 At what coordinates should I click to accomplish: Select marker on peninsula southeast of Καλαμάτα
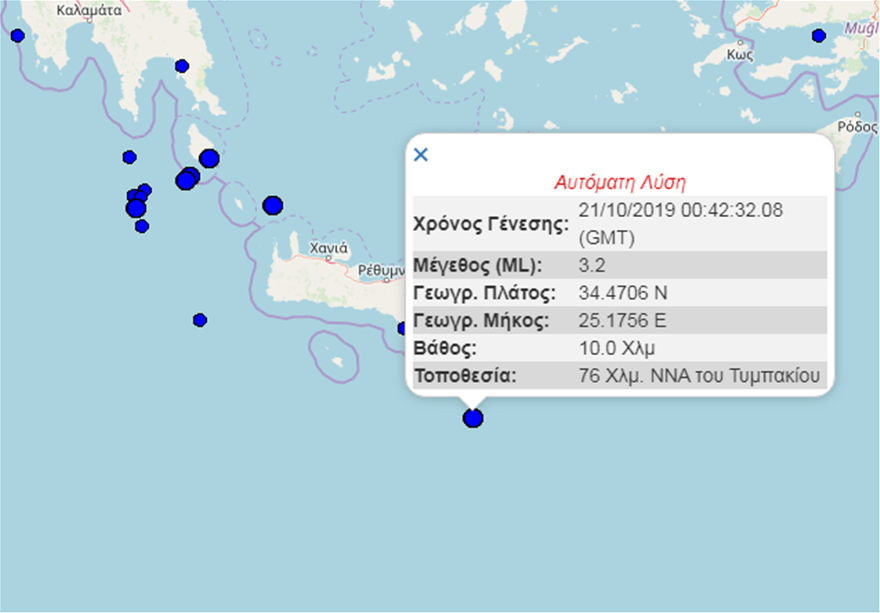(182, 66)
